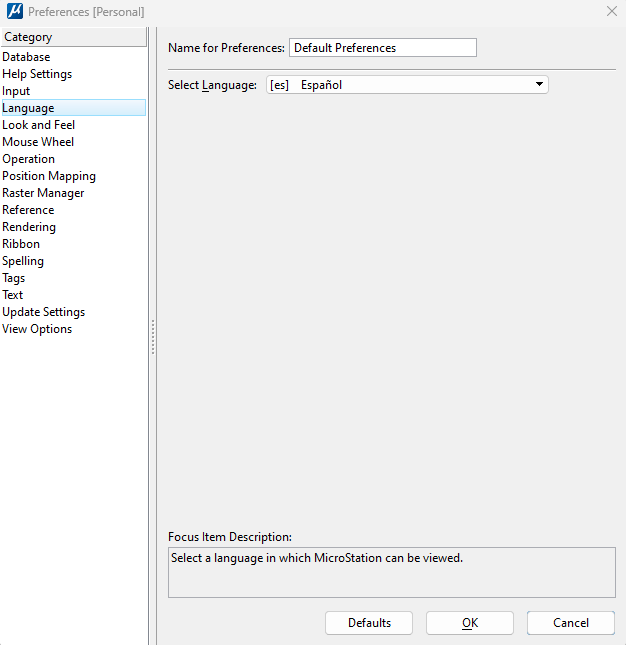Click the MicroStation logo icon in title bar
This screenshot has height=645, width=626.
(15, 12)
